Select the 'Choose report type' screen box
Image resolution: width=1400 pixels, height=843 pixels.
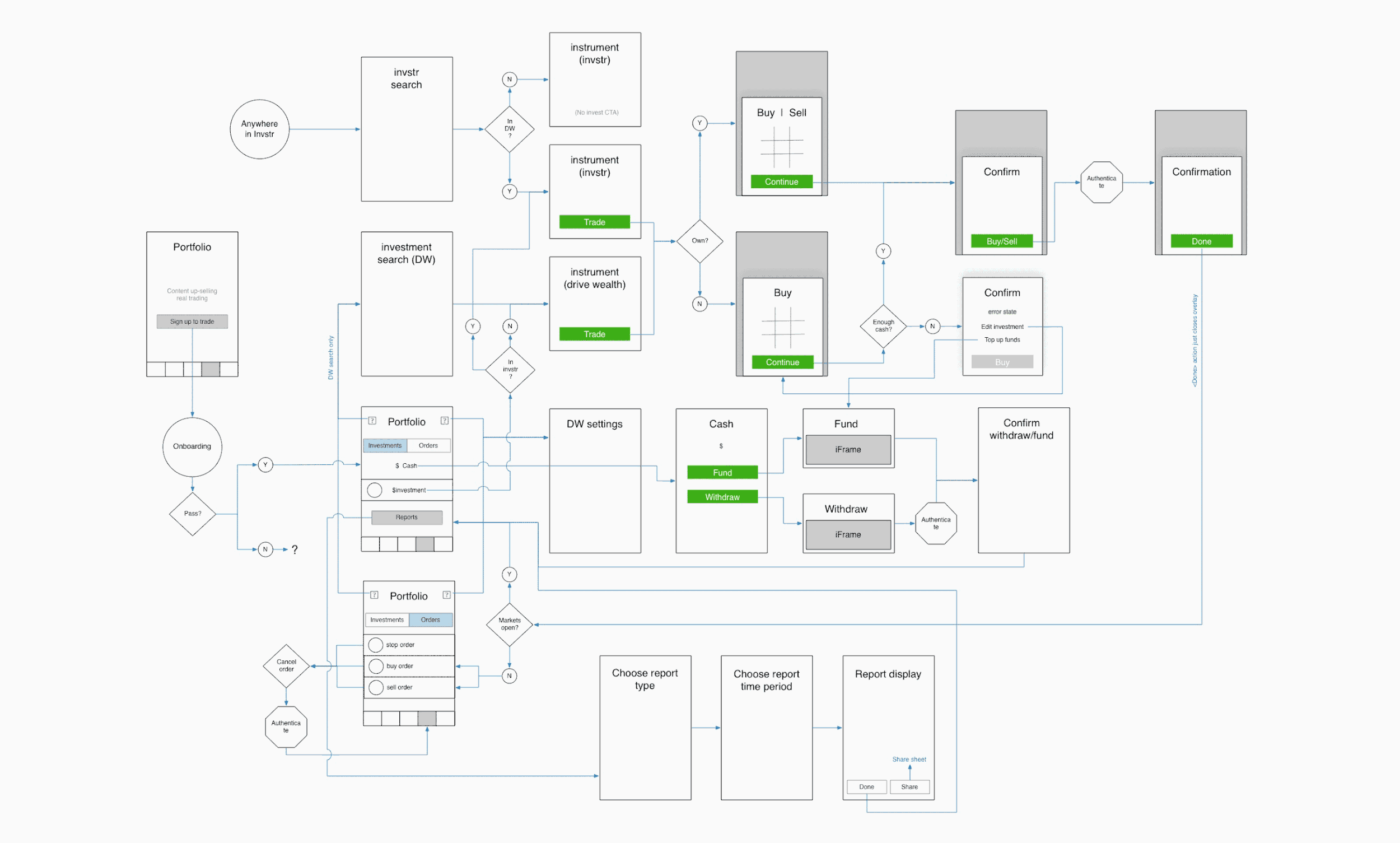pyautogui.click(x=645, y=728)
